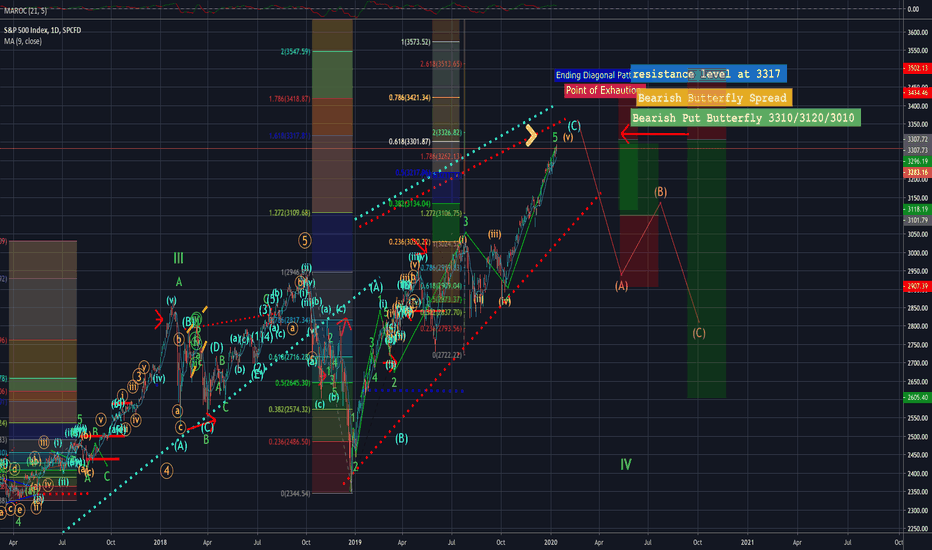Select the projected orange (C) wave label
Viewport: 932px width, 550px height.
tap(699, 333)
